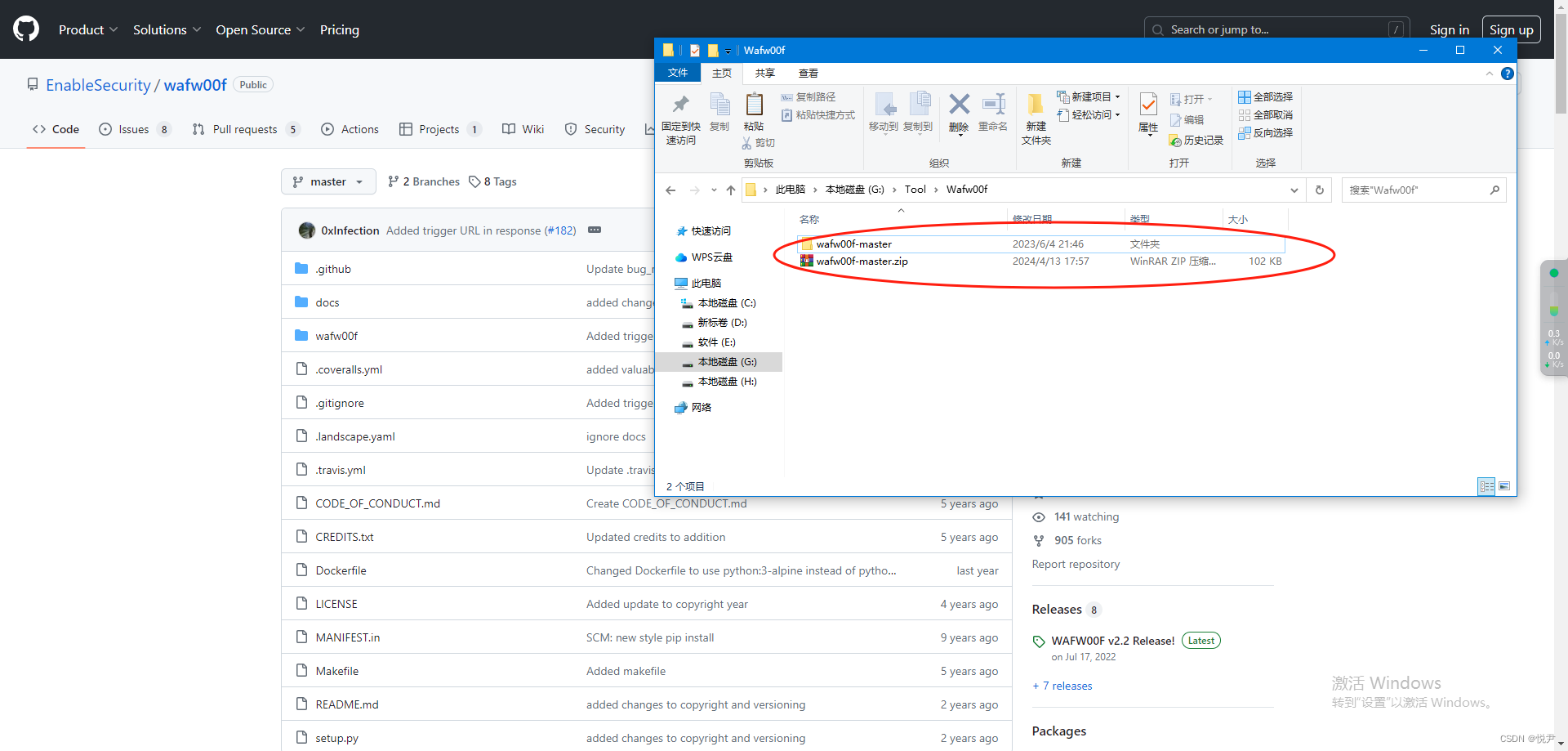This screenshot has width=1568, height=751.
Task: Click the GitHub logo icon
Action: click(26, 29)
